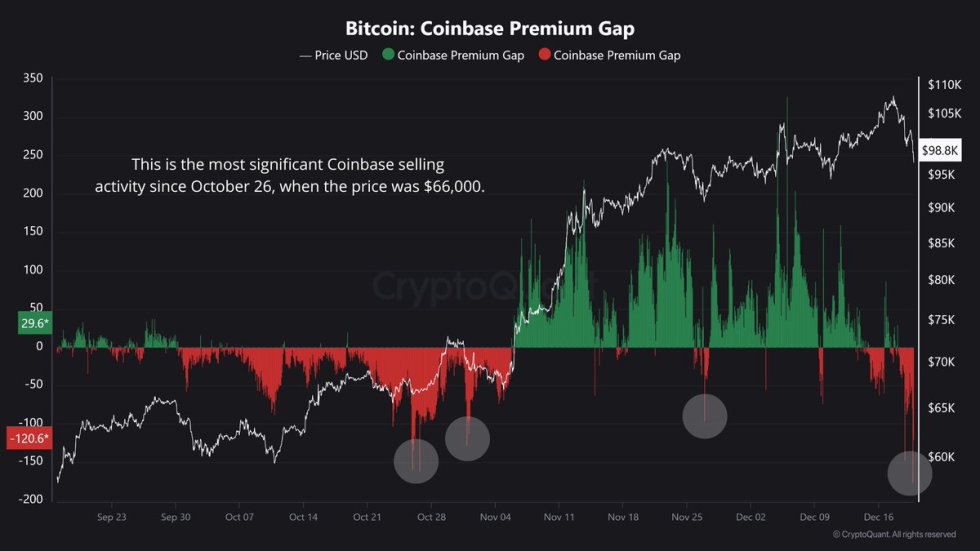The width and height of the screenshot is (980, 551).
Task: Select the gray highlight circle near Nov 25
Action: [704, 416]
